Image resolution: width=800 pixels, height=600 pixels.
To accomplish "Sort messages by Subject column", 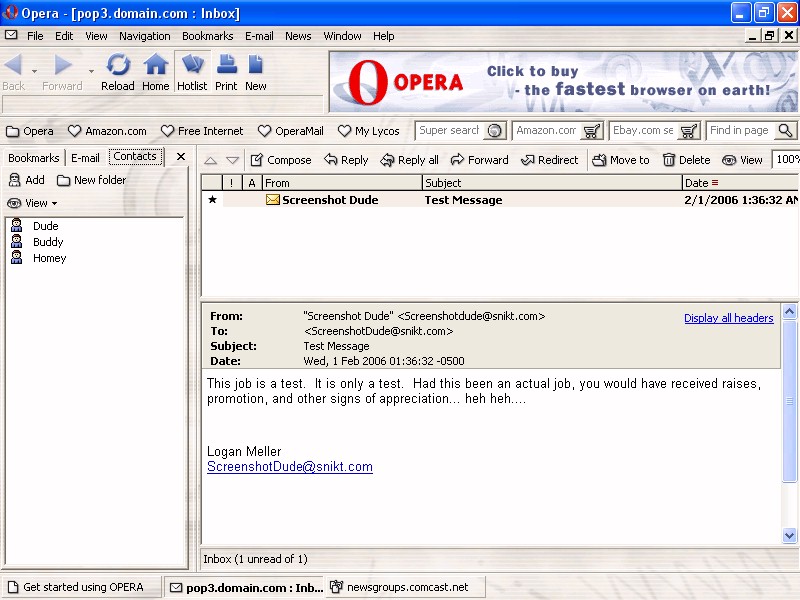I will tap(553, 183).
